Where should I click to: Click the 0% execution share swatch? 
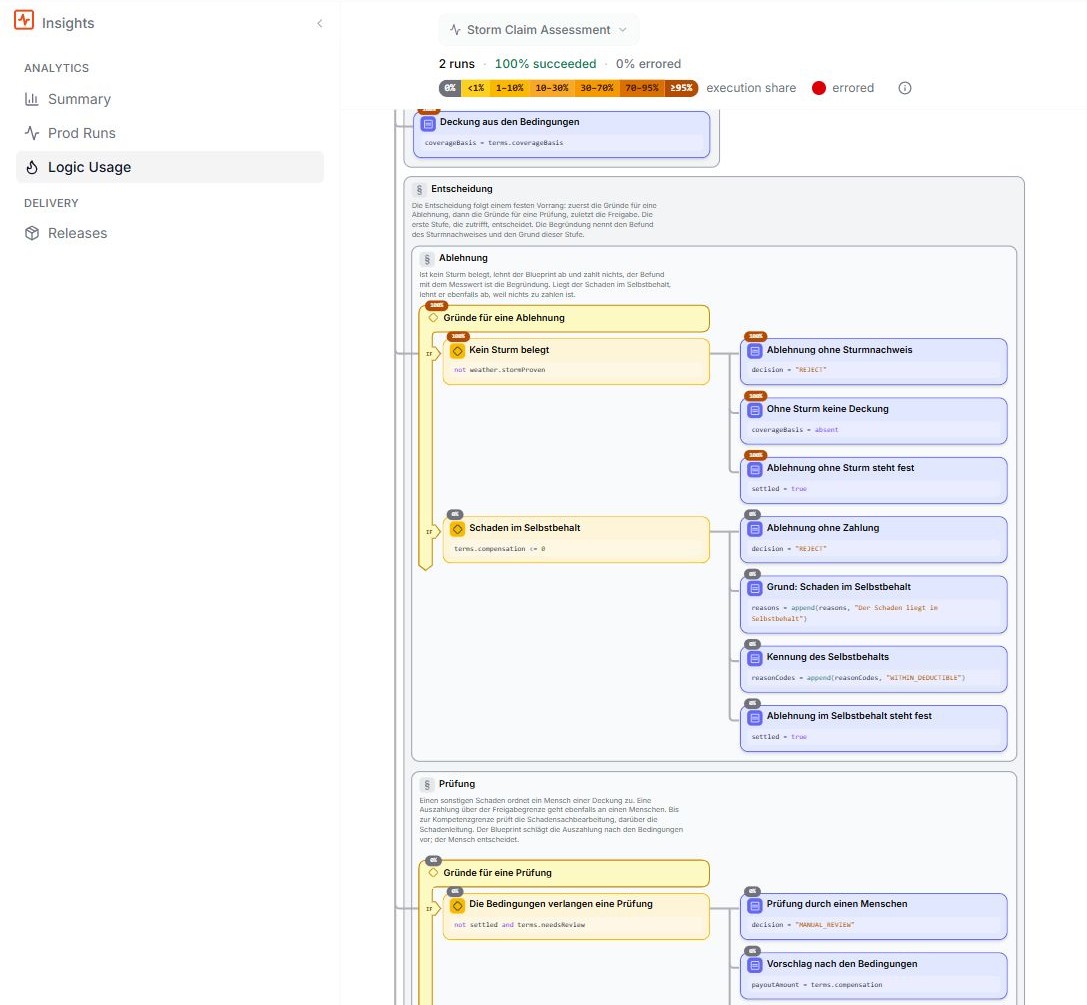(450, 88)
